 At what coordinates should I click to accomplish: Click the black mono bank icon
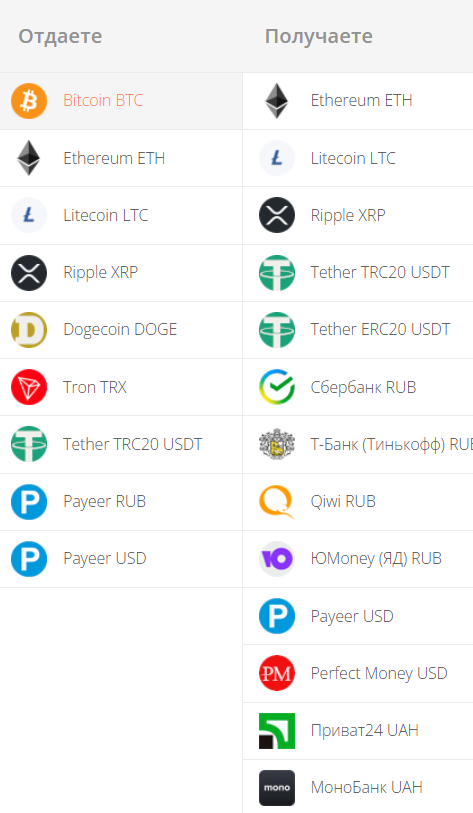point(277,788)
